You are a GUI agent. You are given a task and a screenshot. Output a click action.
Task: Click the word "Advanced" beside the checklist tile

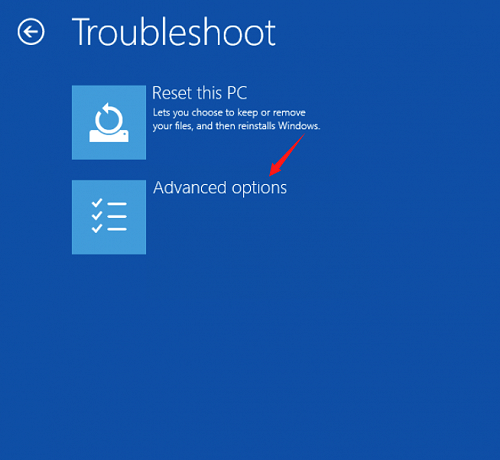point(190,188)
